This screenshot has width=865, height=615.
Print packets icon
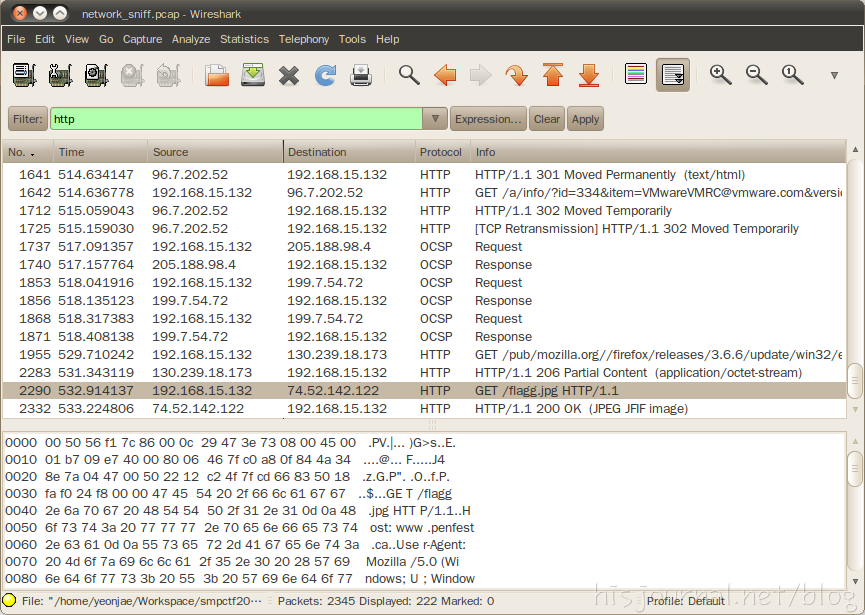click(x=361, y=75)
